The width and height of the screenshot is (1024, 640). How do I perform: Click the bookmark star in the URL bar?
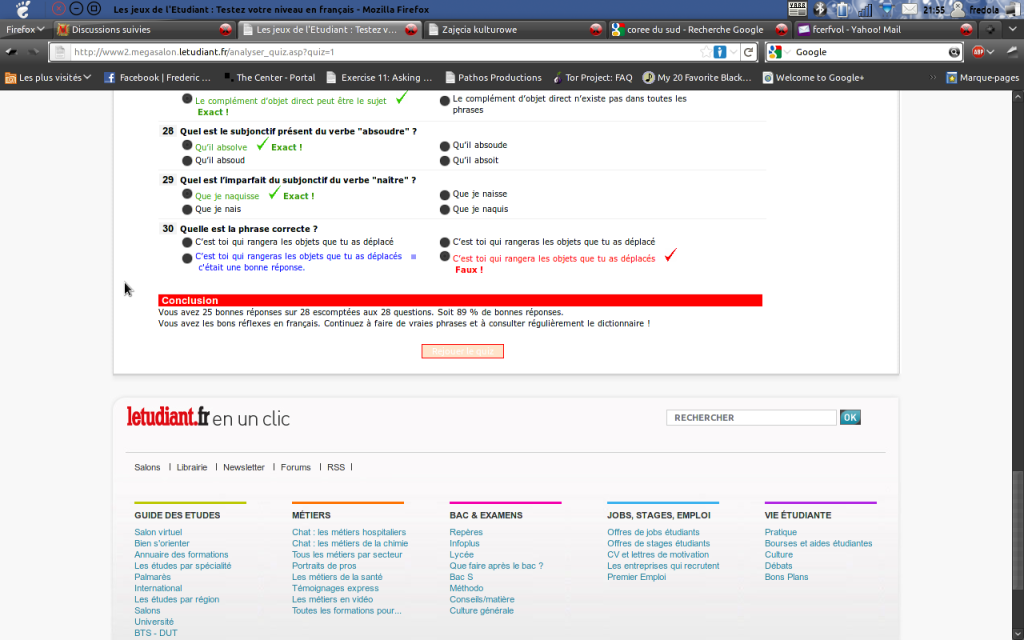coord(706,52)
